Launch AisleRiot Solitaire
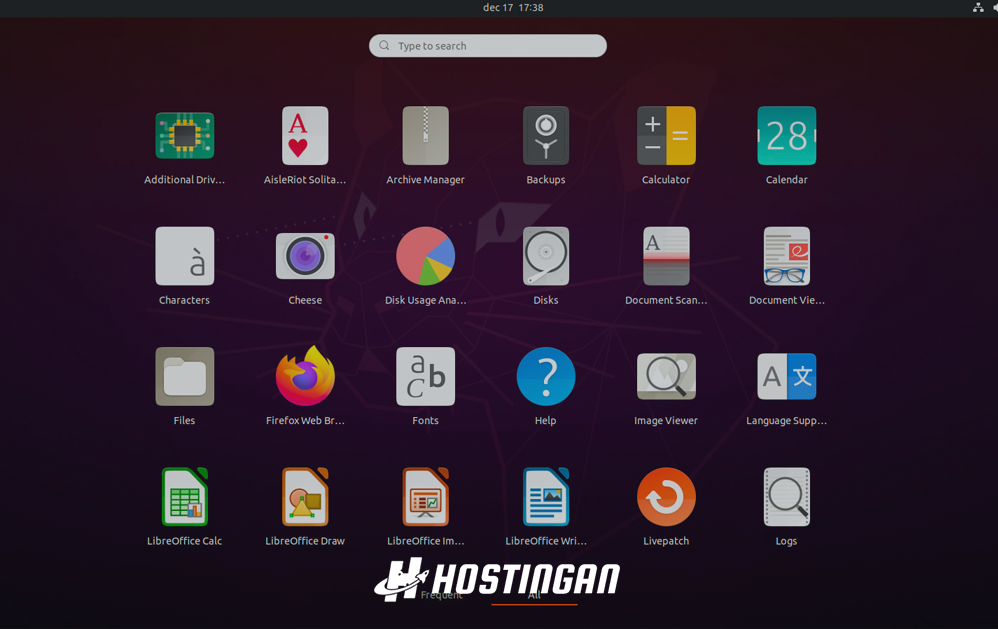Image resolution: width=998 pixels, height=629 pixels. pyautogui.click(x=305, y=136)
